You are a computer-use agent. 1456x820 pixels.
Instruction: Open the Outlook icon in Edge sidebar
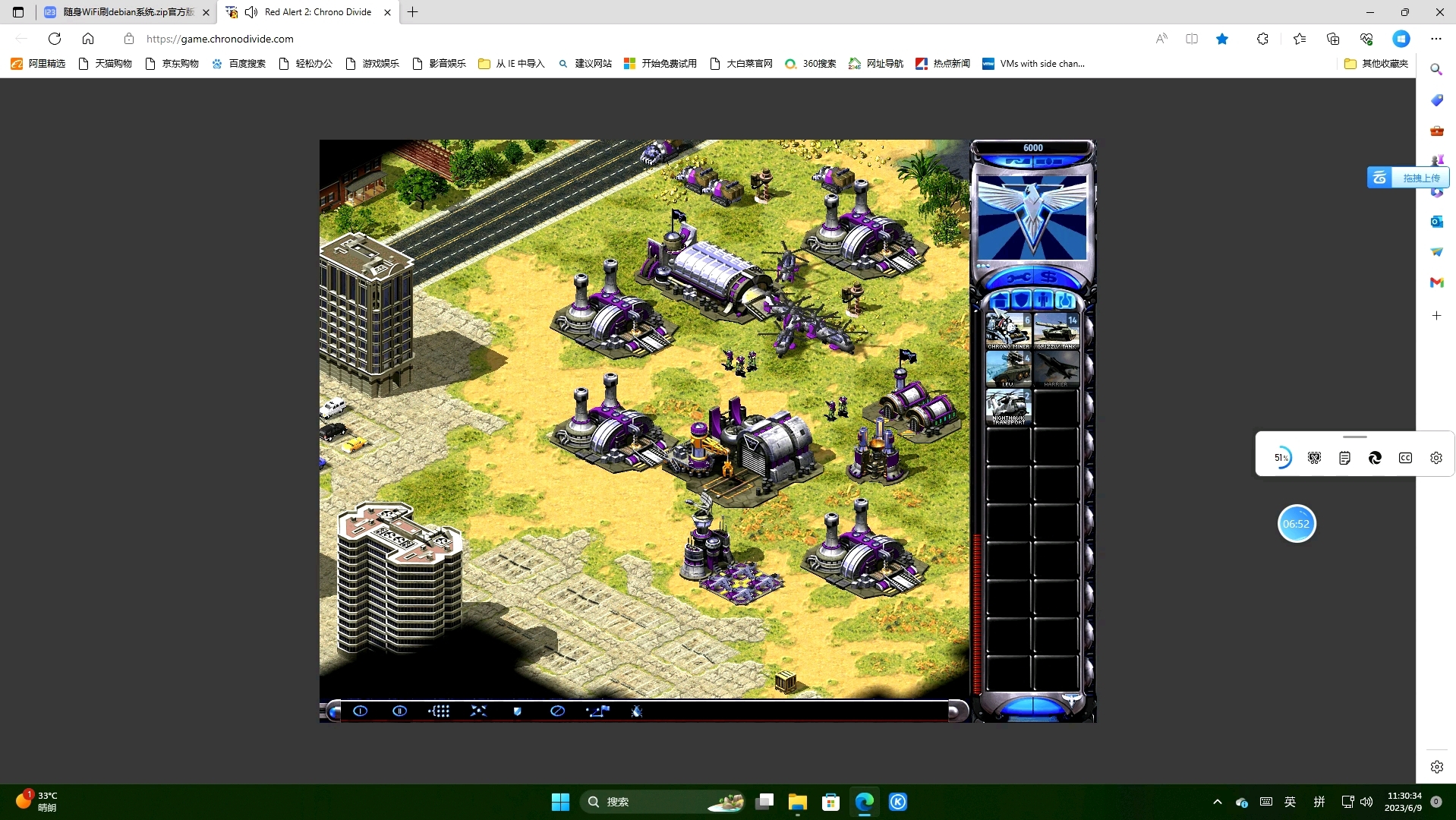1436,222
